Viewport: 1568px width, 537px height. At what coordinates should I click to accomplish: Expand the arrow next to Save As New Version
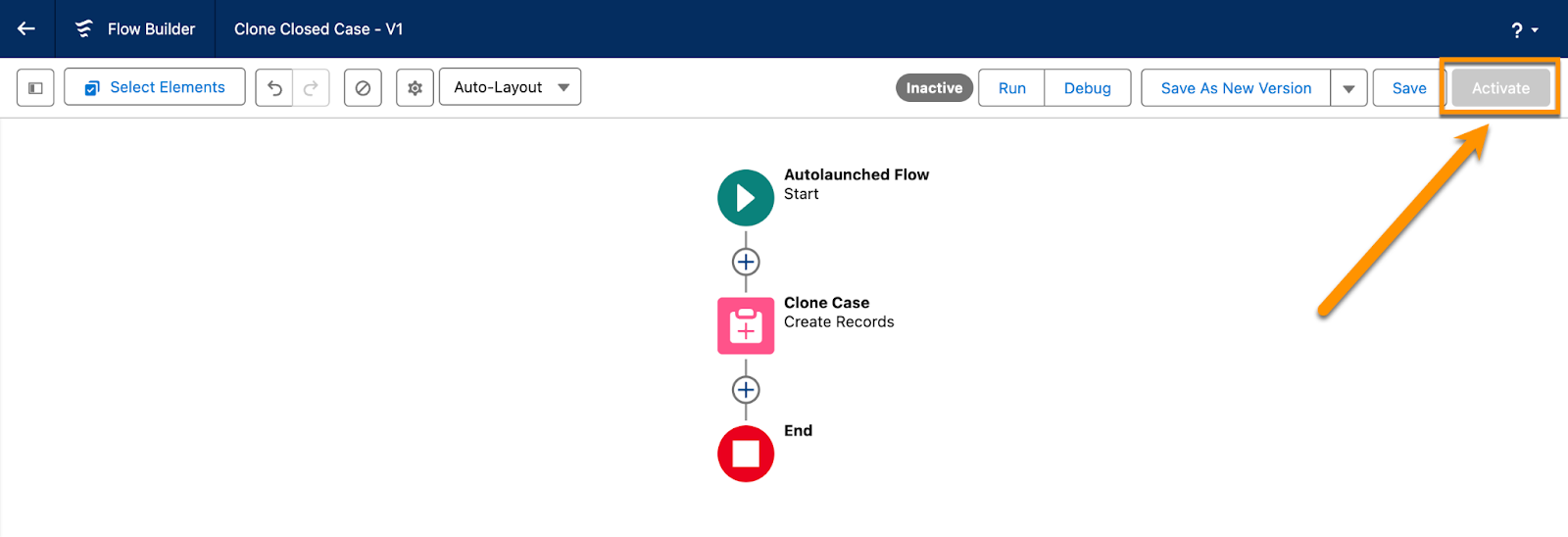point(1348,87)
